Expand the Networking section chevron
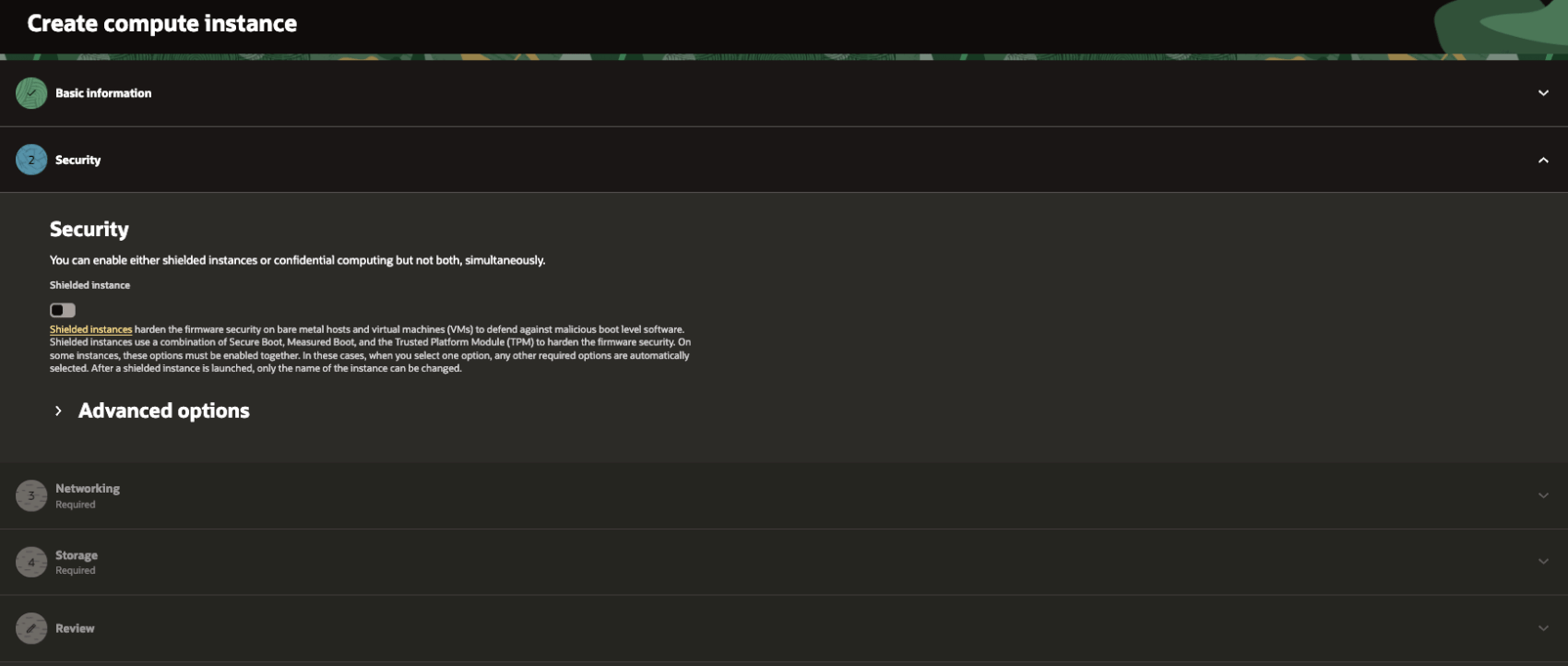Viewport: 1568px width, 666px height. pos(1543,495)
